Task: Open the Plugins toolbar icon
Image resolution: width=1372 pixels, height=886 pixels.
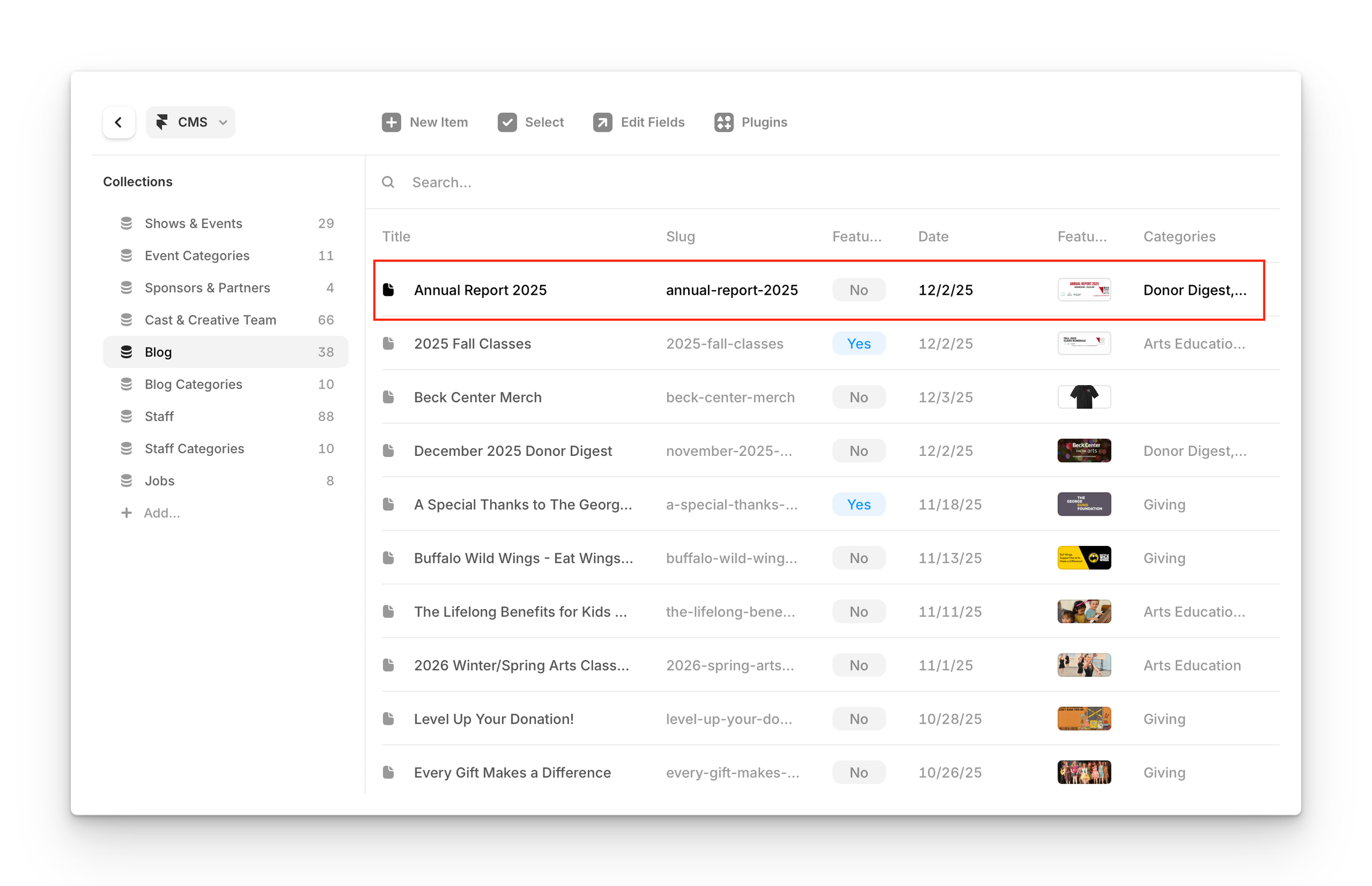Action: [723, 122]
